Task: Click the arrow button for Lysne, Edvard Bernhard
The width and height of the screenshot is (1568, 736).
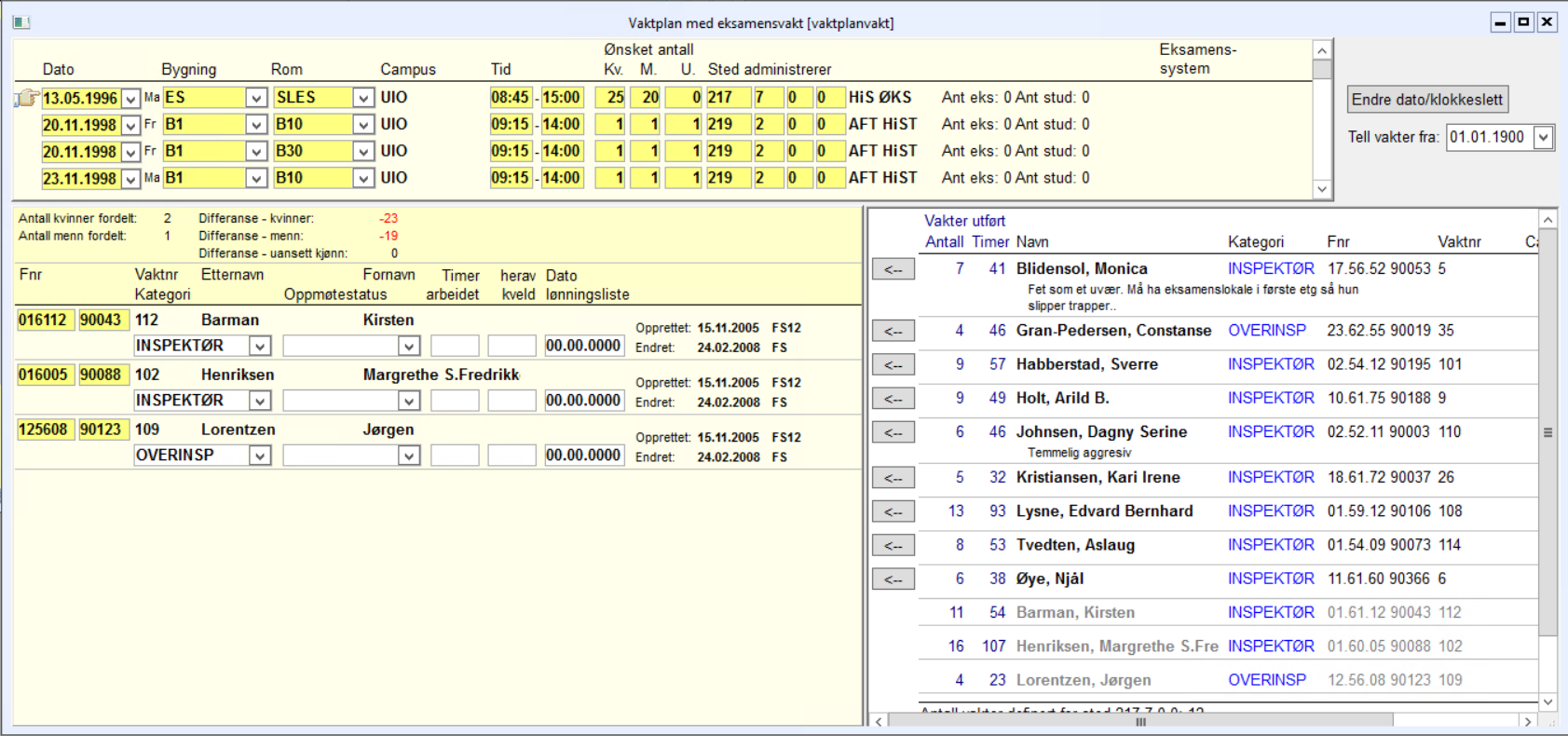Action: (893, 511)
